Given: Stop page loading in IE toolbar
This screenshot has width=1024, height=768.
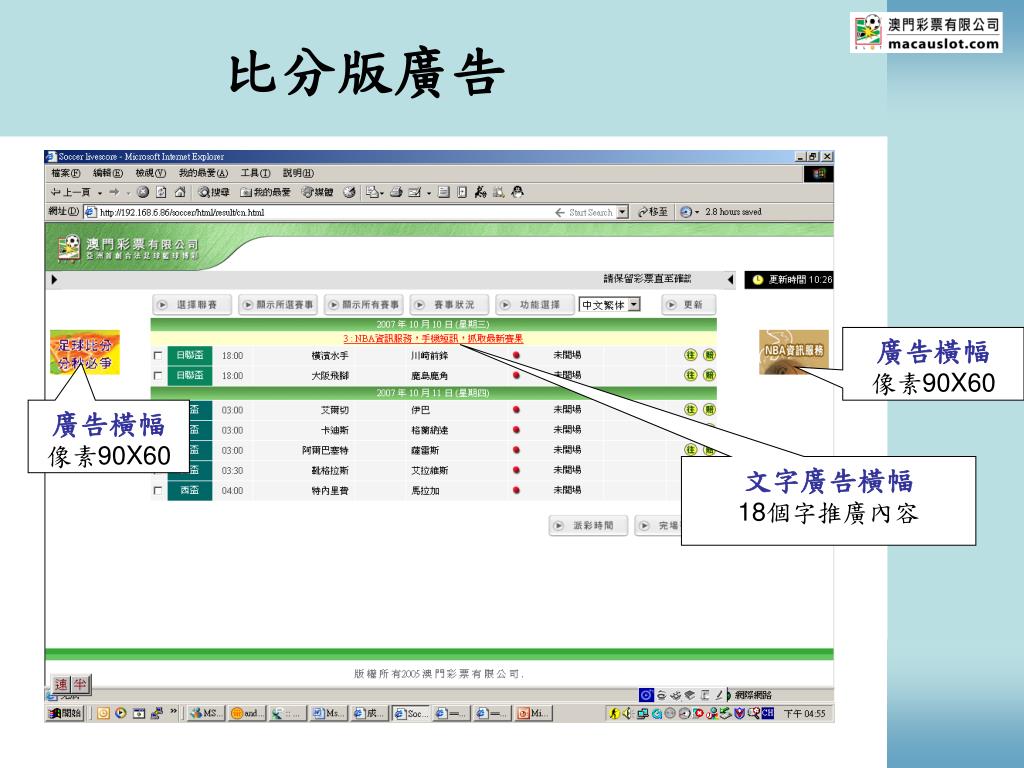Looking at the screenshot, I should point(143,192).
